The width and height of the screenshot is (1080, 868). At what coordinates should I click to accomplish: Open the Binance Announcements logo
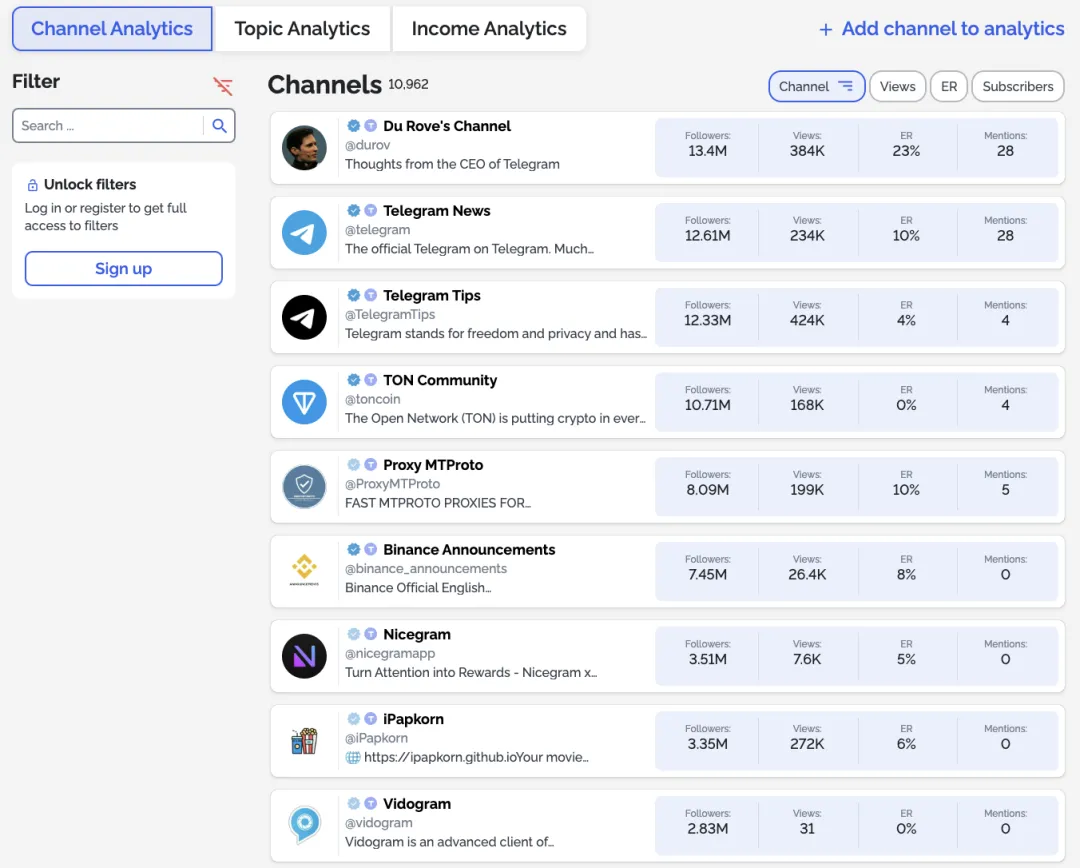[x=304, y=571]
